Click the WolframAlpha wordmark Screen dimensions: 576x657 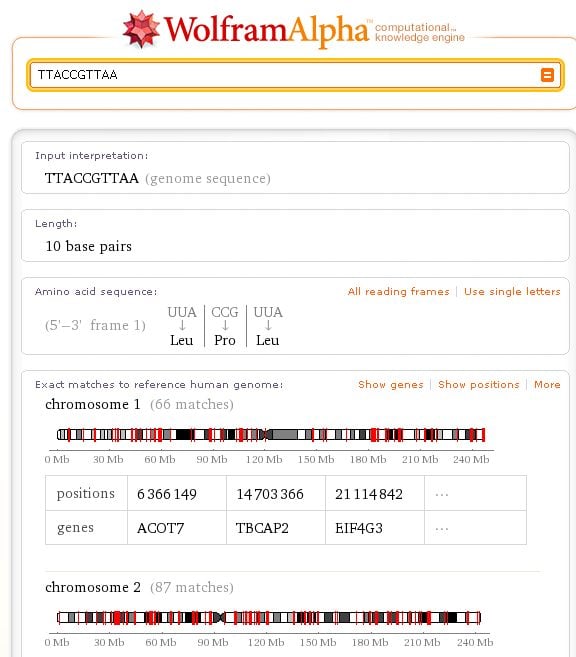pos(266,31)
